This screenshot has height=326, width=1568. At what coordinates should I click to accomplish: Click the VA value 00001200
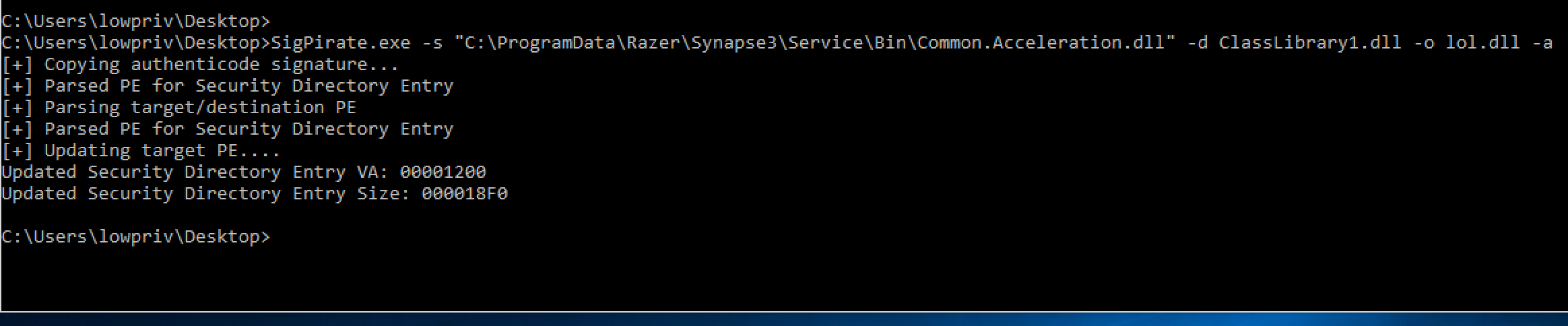point(443,172)
